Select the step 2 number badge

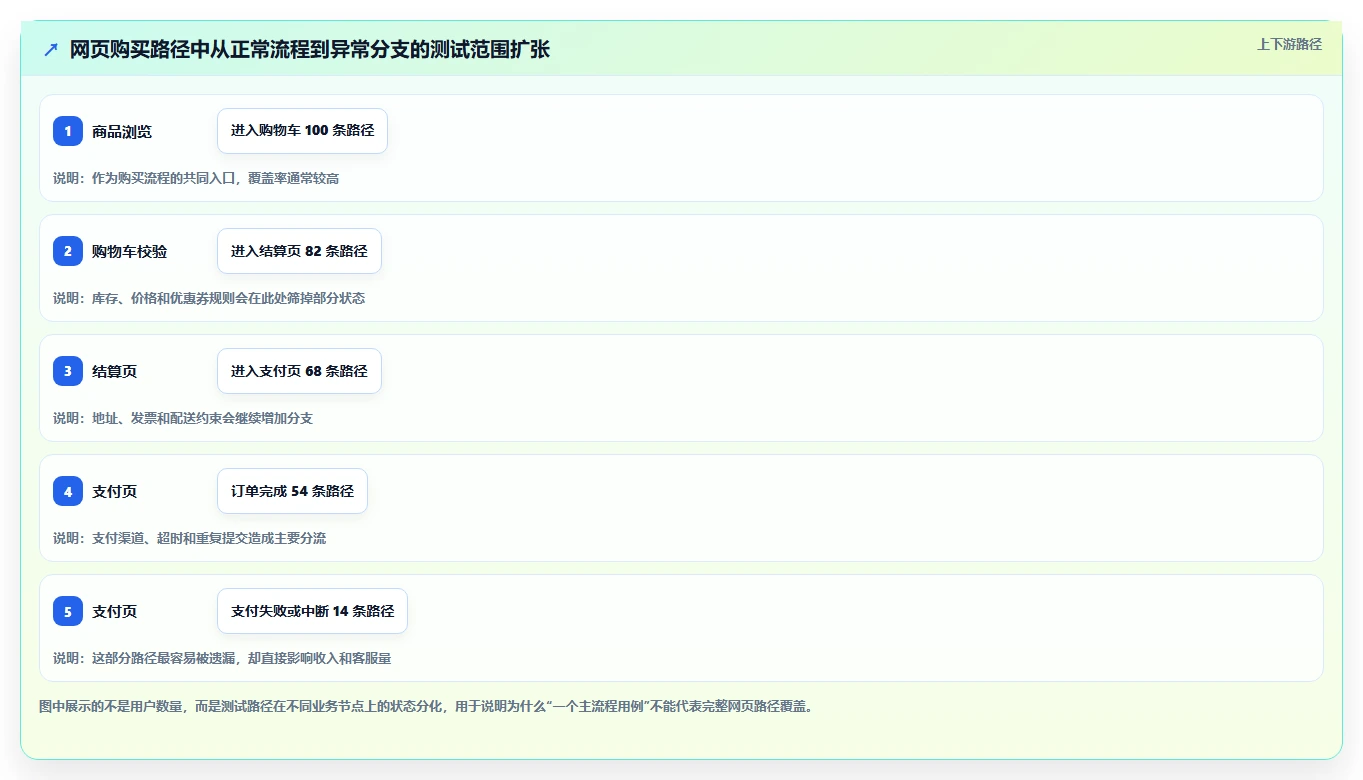(x=68, y=251)
